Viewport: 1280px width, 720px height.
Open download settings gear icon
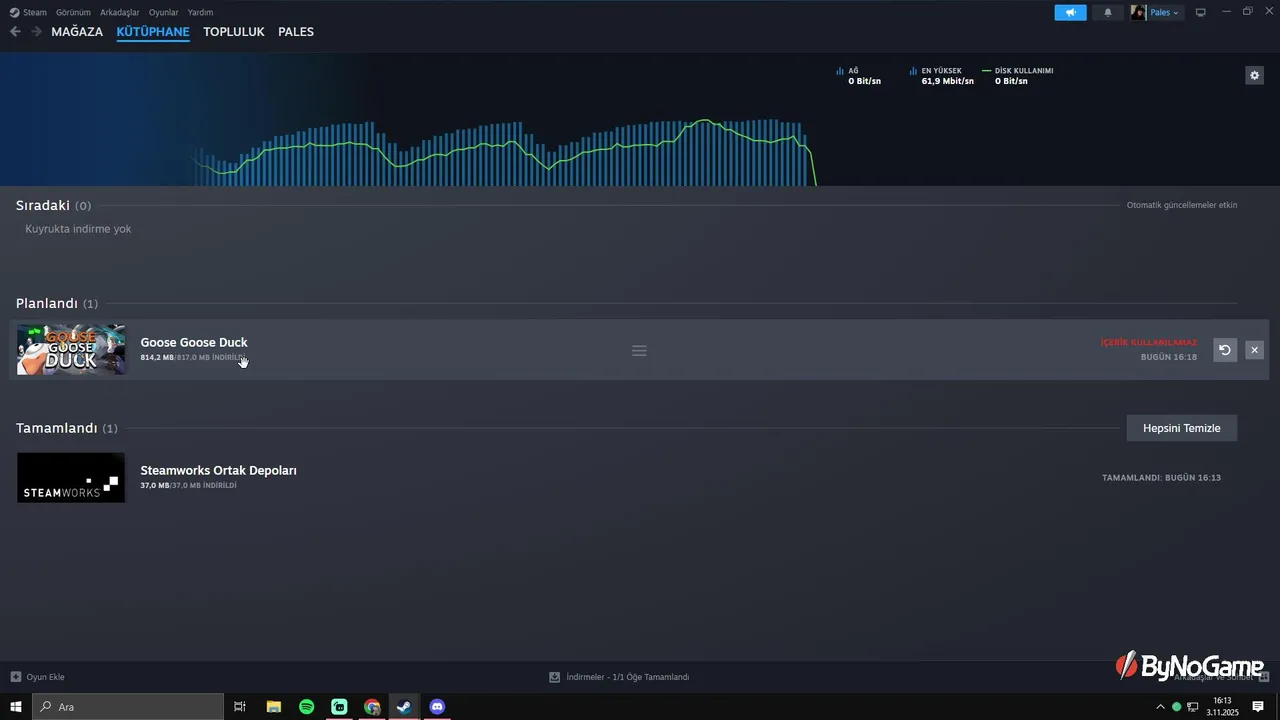point(1254,75)
